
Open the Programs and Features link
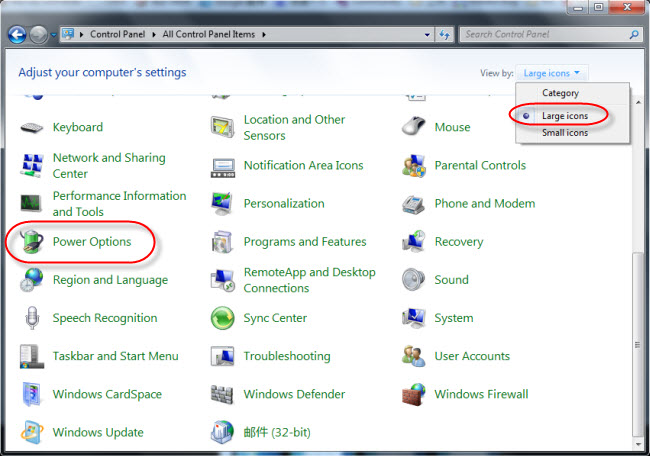(x=305, y=242)
